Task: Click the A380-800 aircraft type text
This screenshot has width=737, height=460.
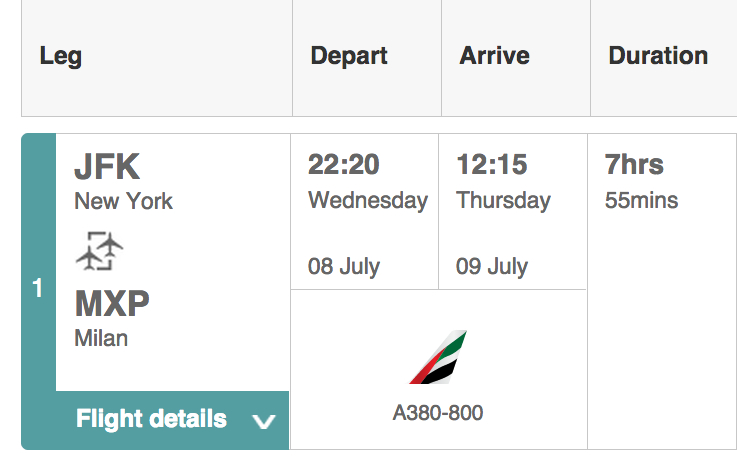Action: point(438,413)
